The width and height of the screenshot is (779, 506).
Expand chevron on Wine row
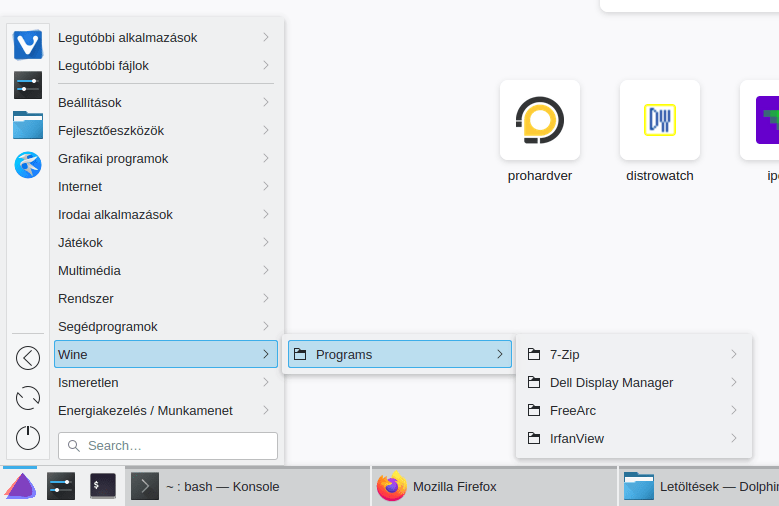266,354
